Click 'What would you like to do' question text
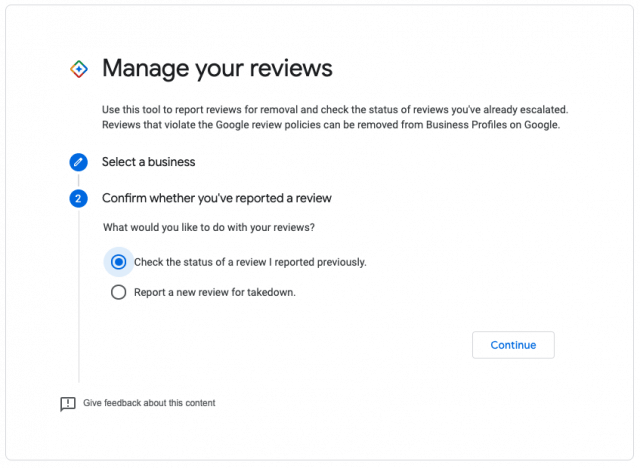Viewport: 640px width, 468px height. pos(209,227)
